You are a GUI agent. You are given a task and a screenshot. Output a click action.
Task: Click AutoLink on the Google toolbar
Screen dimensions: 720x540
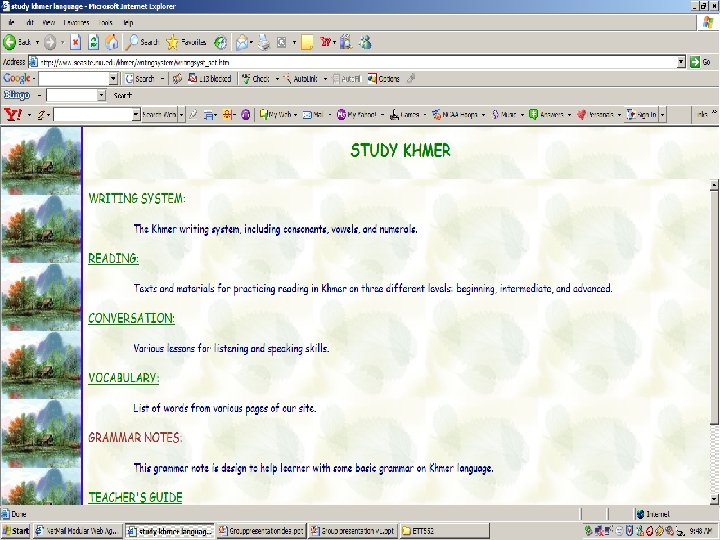tap(301, 79)
